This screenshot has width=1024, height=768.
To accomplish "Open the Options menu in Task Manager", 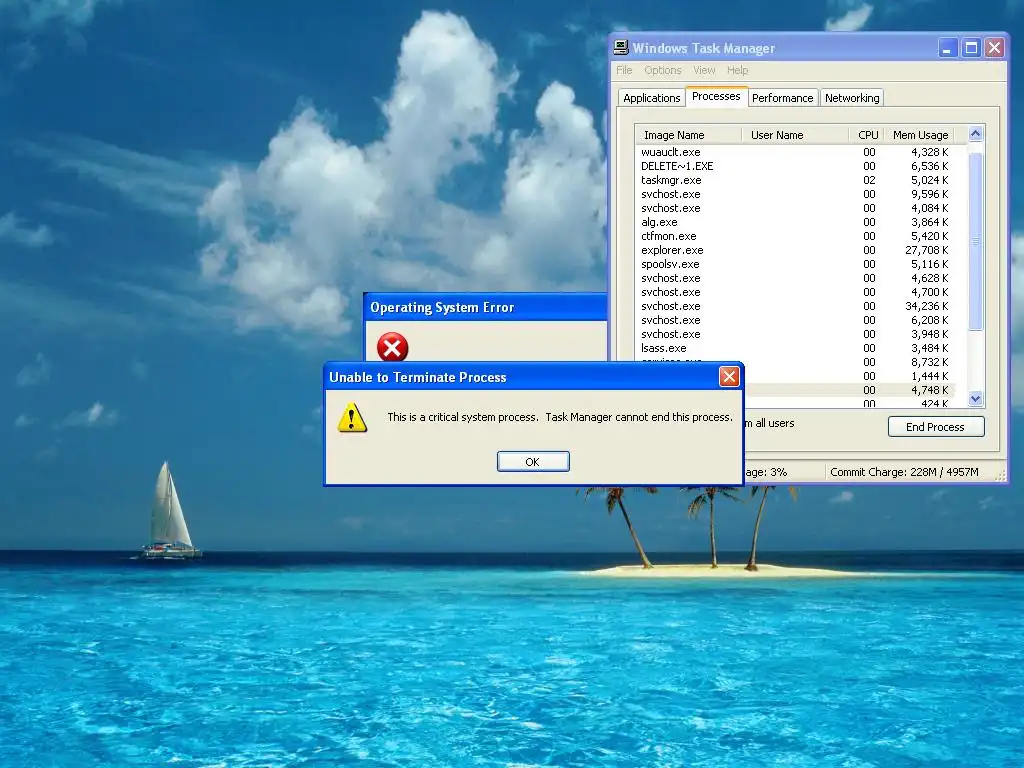I will [662, 70].
